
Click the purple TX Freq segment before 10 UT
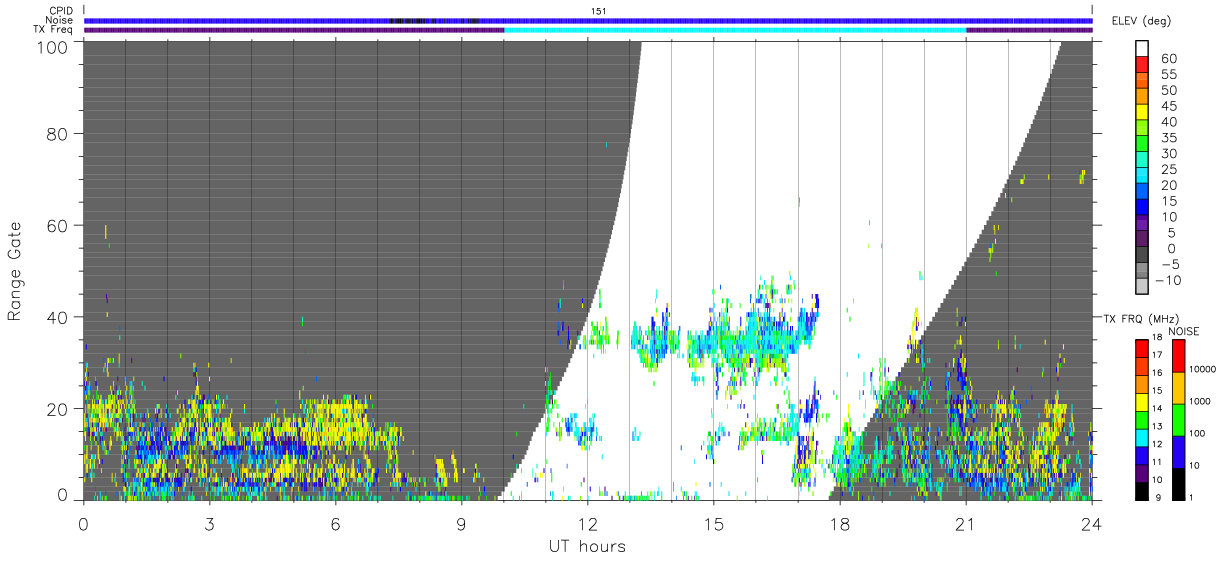pyautogui.click(x=294, y=30)
